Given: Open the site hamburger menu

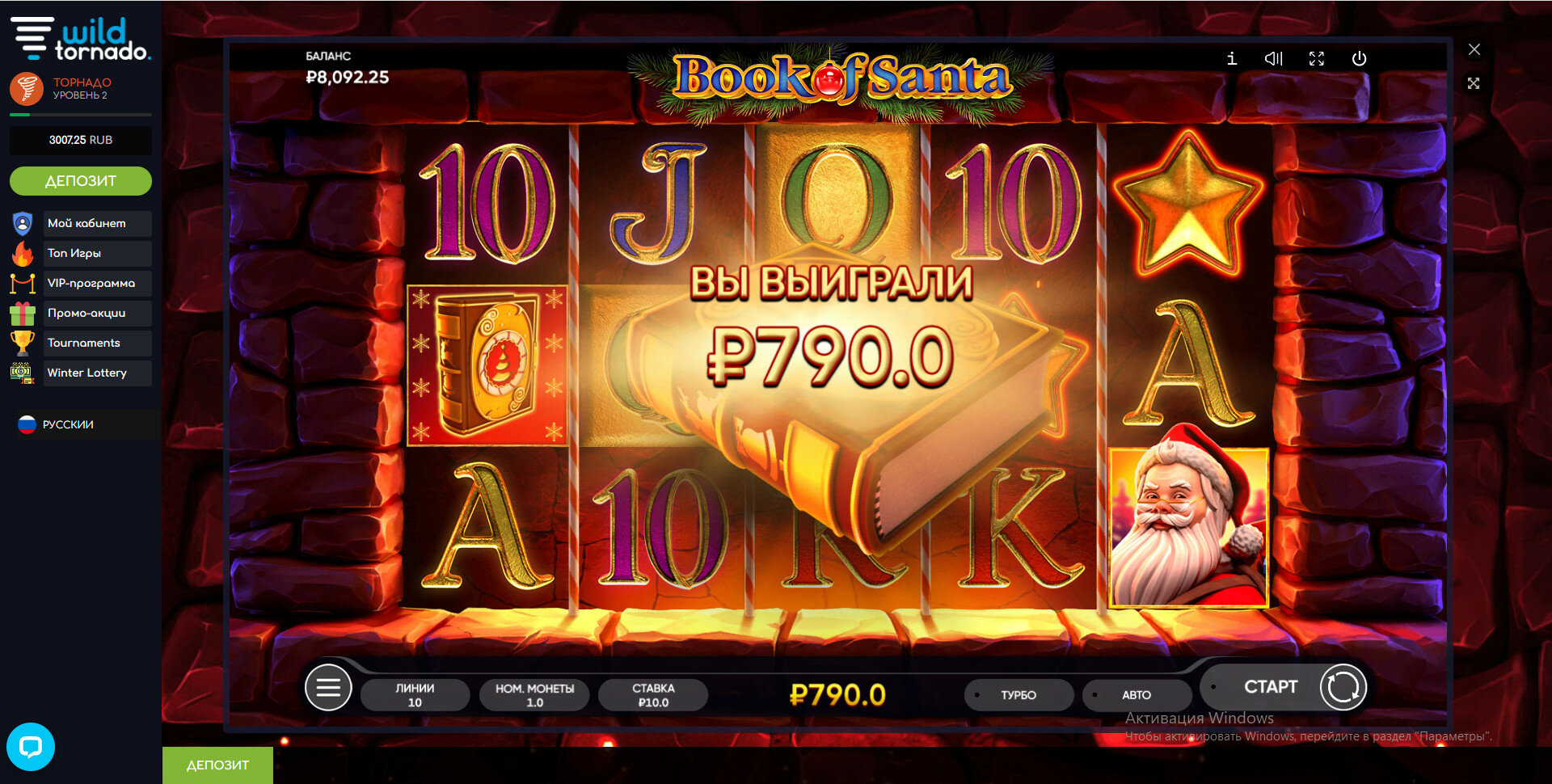Looking at the screenshot, I should coord(32,37).
